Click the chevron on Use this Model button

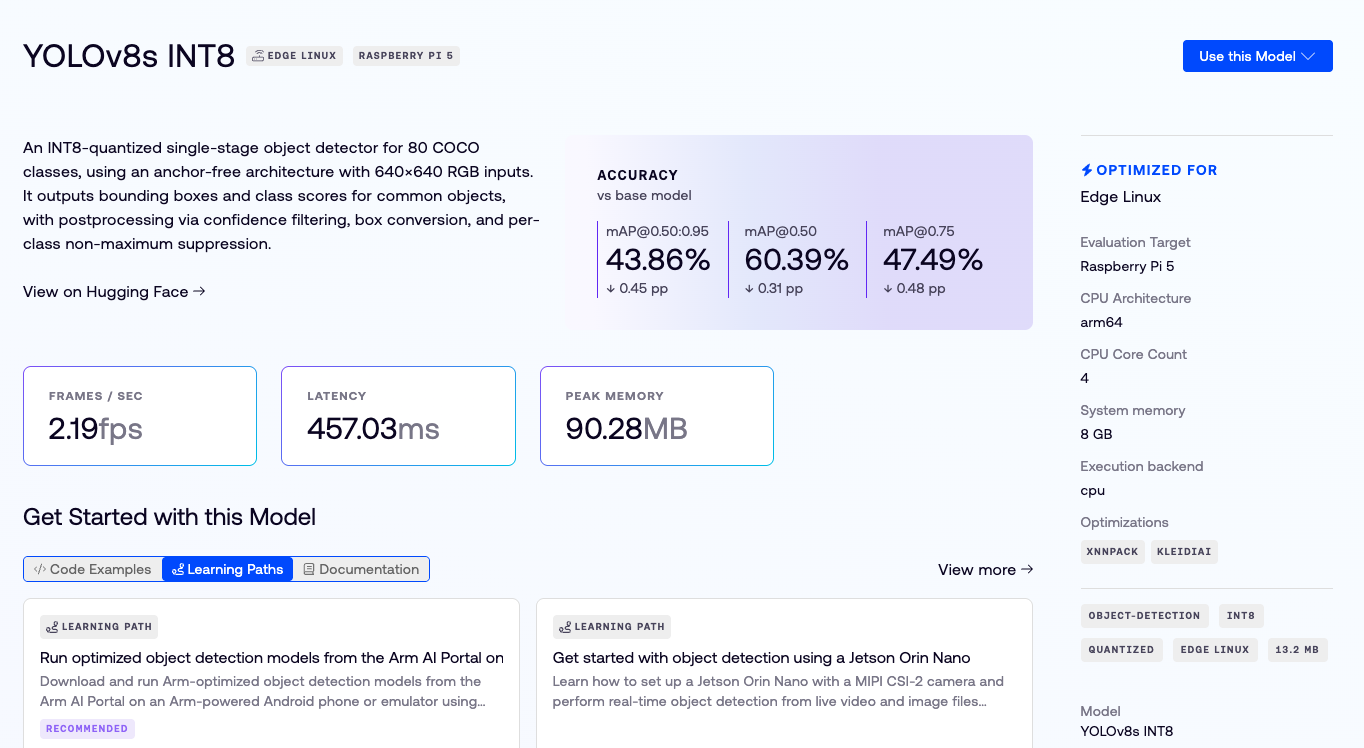point(1308,56)
